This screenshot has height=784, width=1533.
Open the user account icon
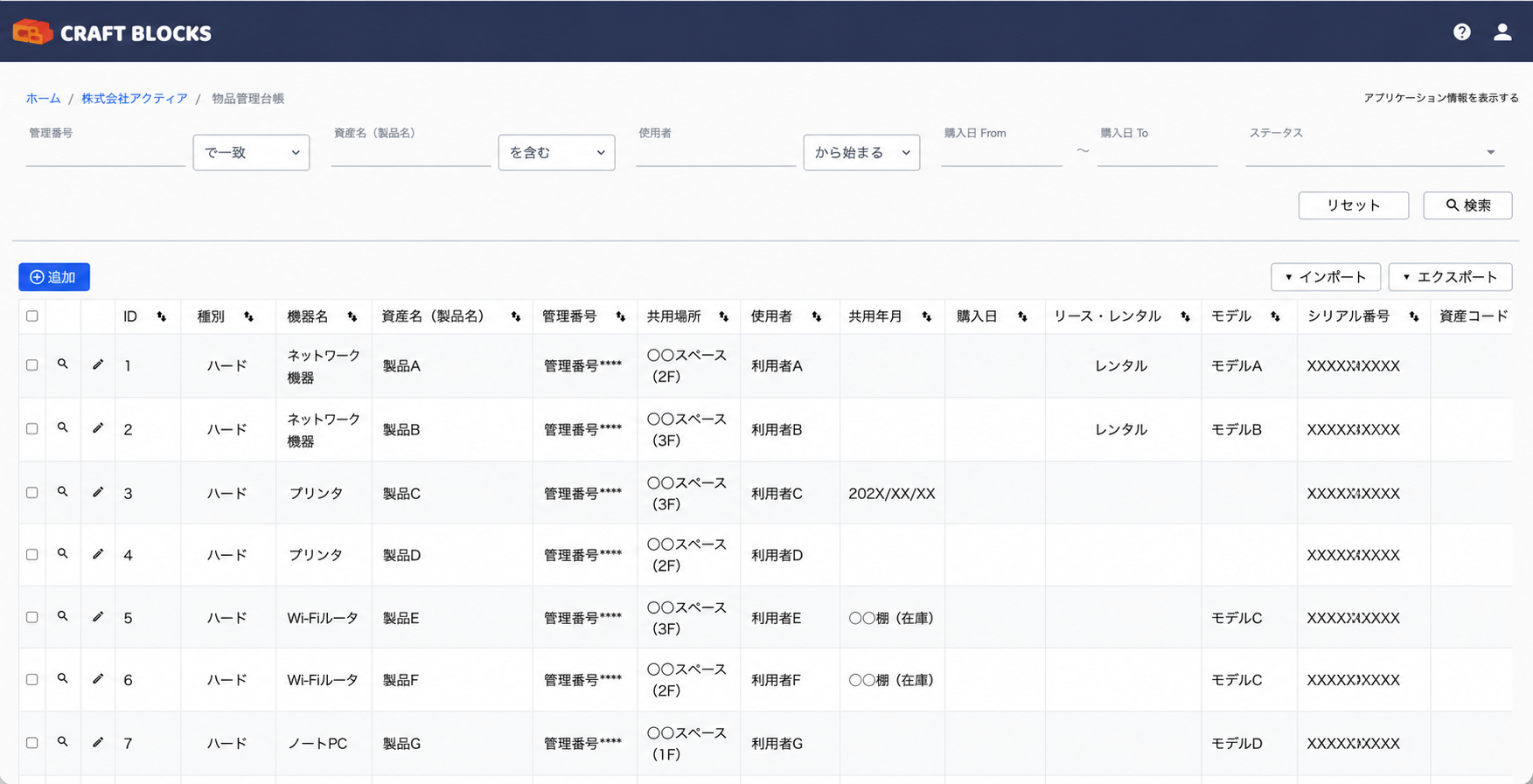(x=1502, y=32)
